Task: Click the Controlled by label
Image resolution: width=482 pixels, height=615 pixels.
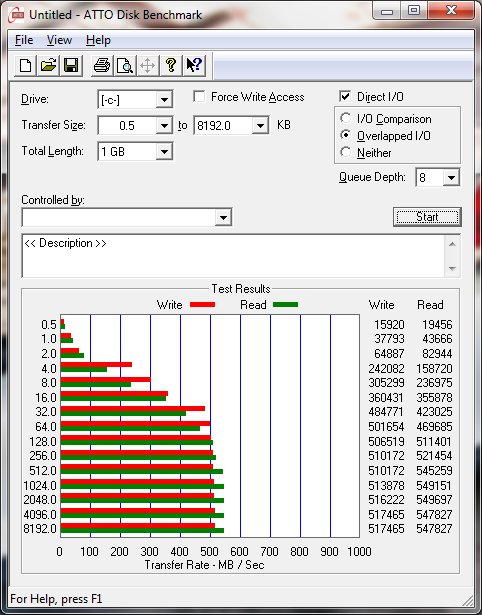Action: coord(53,200)
